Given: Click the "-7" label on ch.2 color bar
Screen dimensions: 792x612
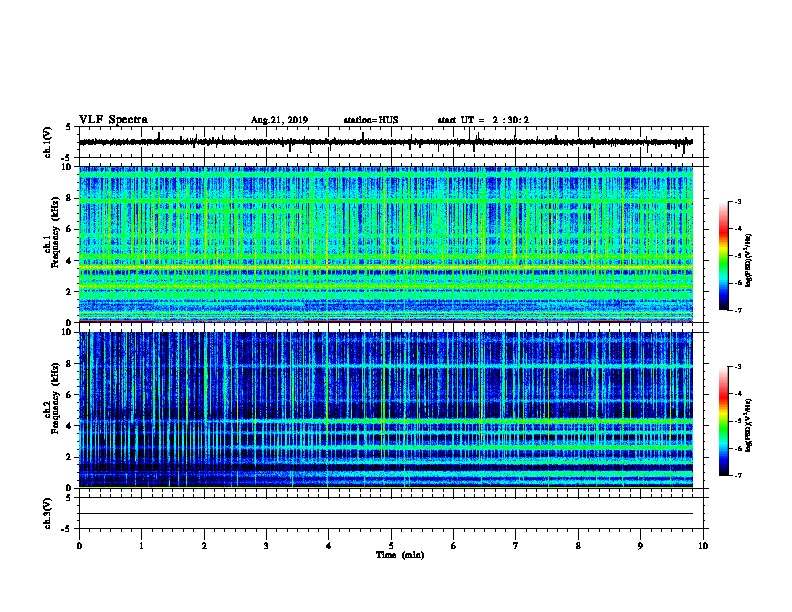Looking at the screenshot, I should (x=738, y=475).
